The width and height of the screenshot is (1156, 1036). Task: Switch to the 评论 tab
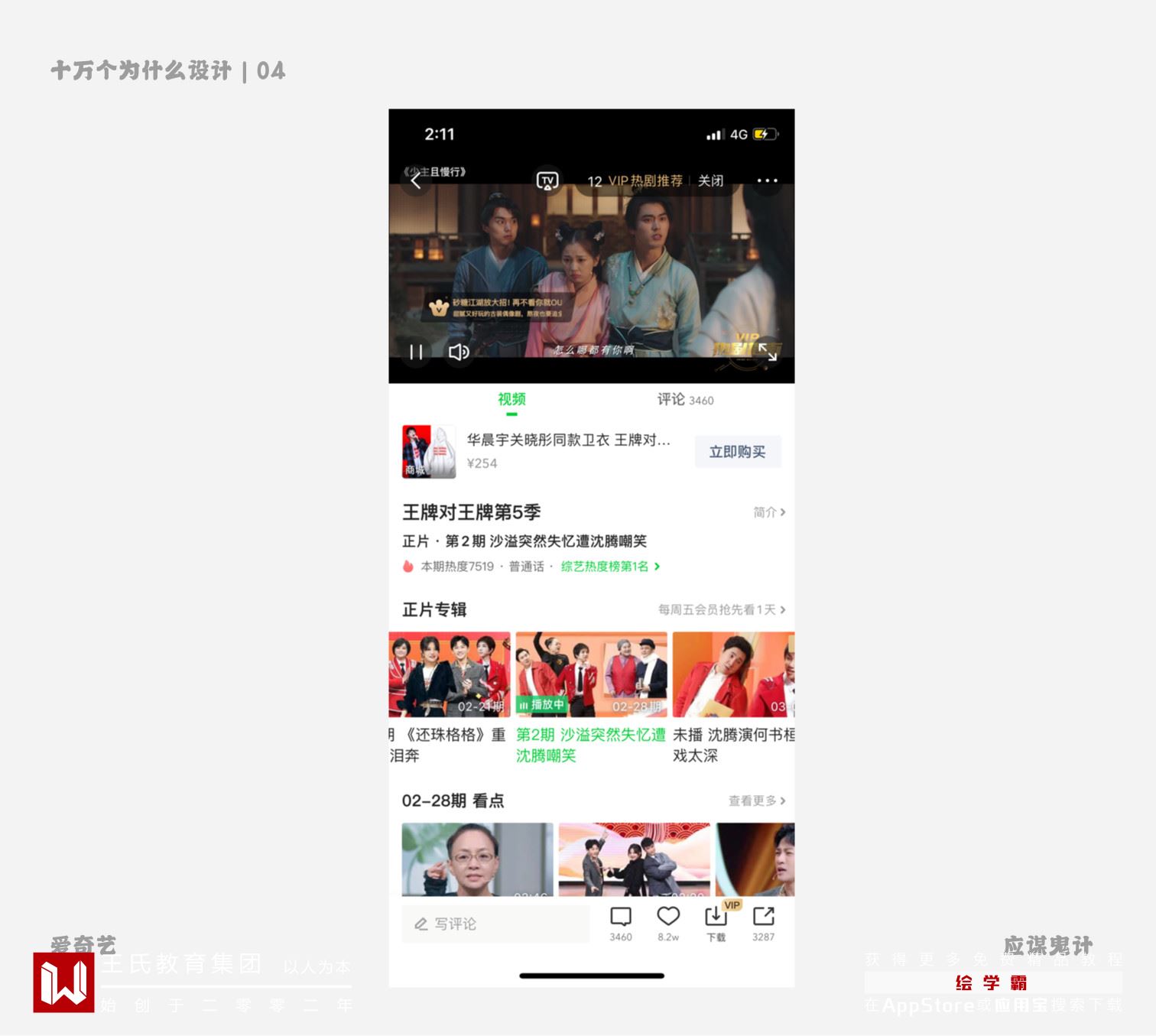click(x=685, y=399)
